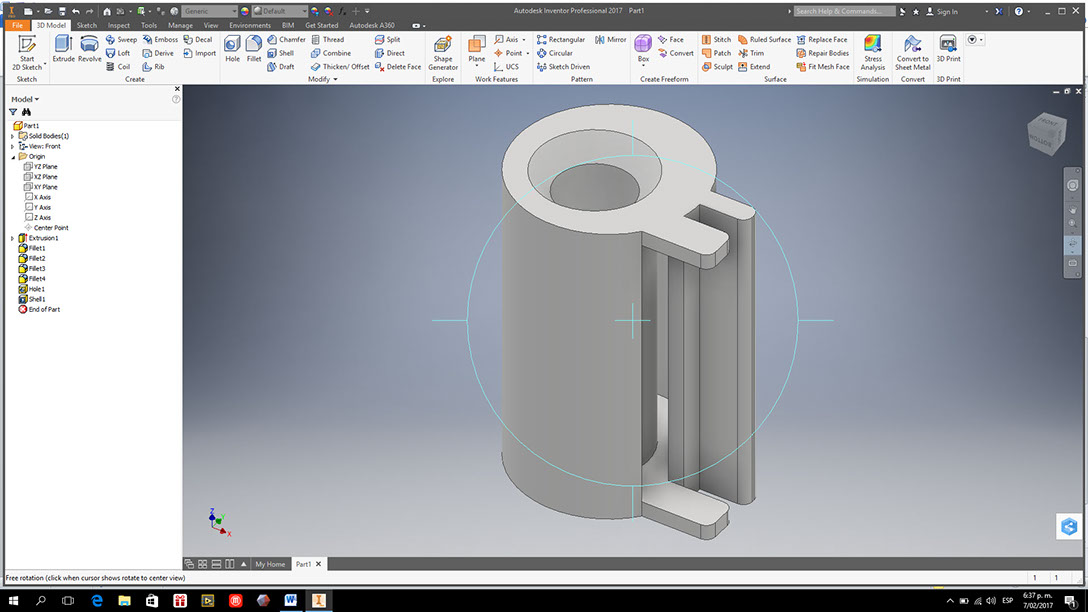This screenshot has height=612, width=1088.
Task: Choose the Loft command
Action: tap(118, 53)
